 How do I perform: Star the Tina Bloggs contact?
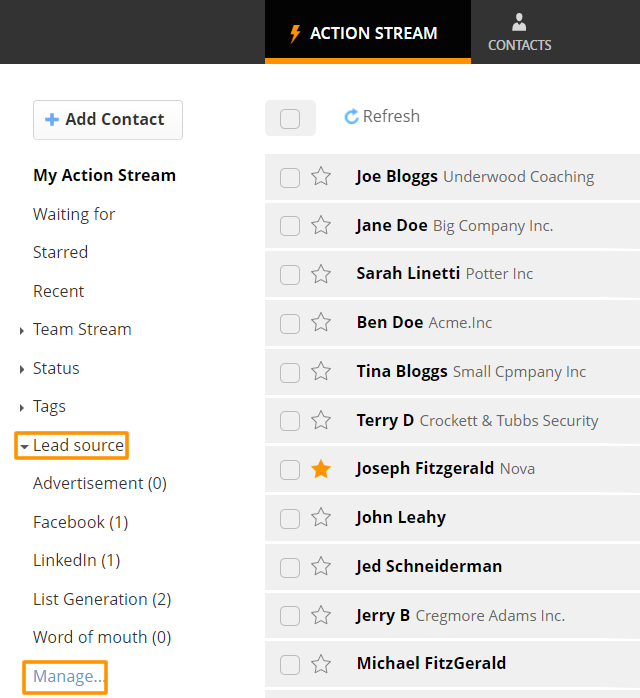(321, 371)
